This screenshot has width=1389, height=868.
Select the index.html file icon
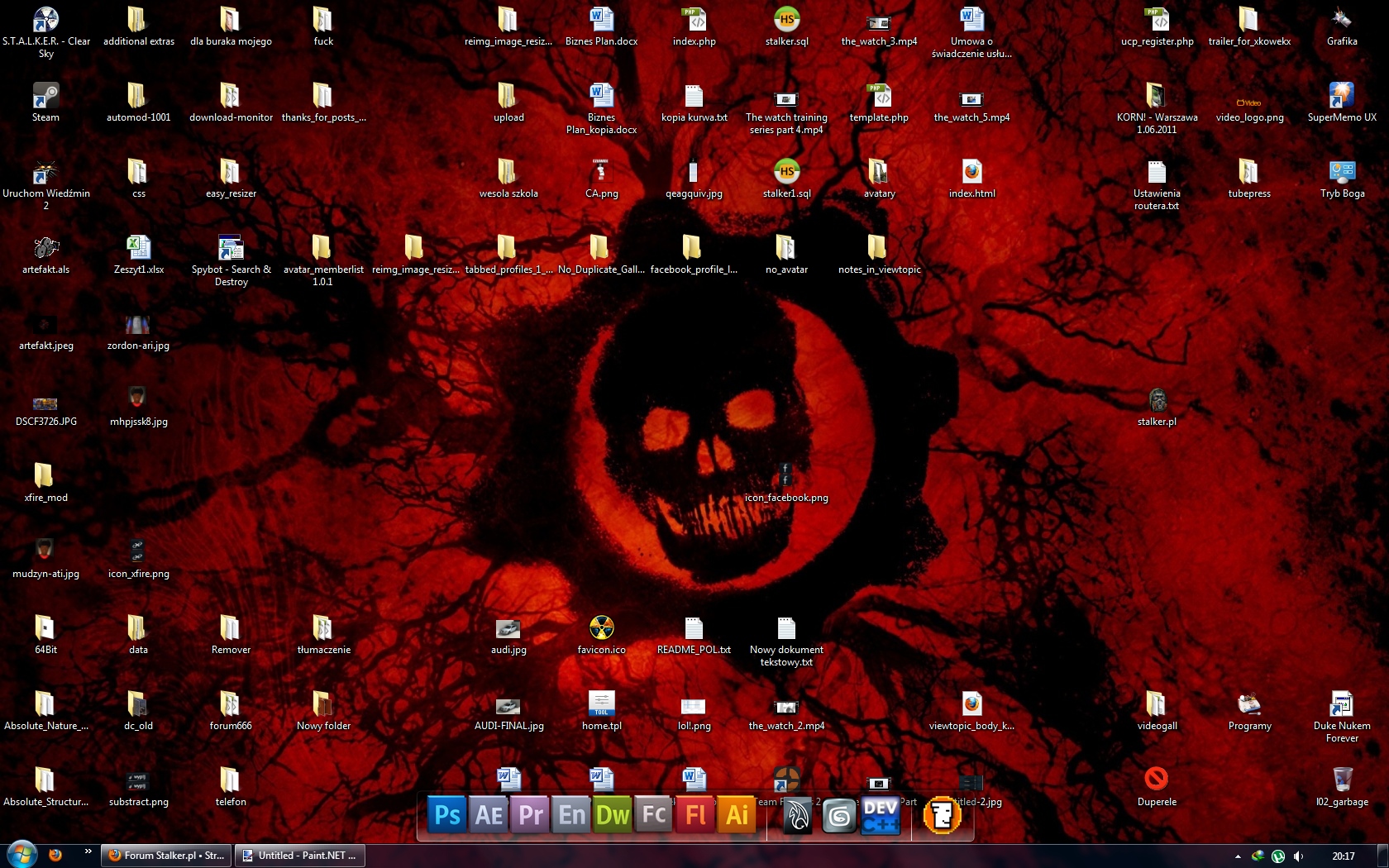[972, 178]
